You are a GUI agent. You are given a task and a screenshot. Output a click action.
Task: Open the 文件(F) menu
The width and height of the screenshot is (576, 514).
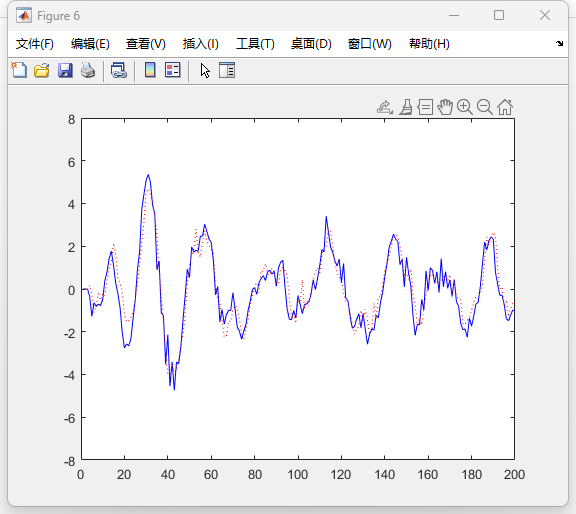click(x=35, y=44)
